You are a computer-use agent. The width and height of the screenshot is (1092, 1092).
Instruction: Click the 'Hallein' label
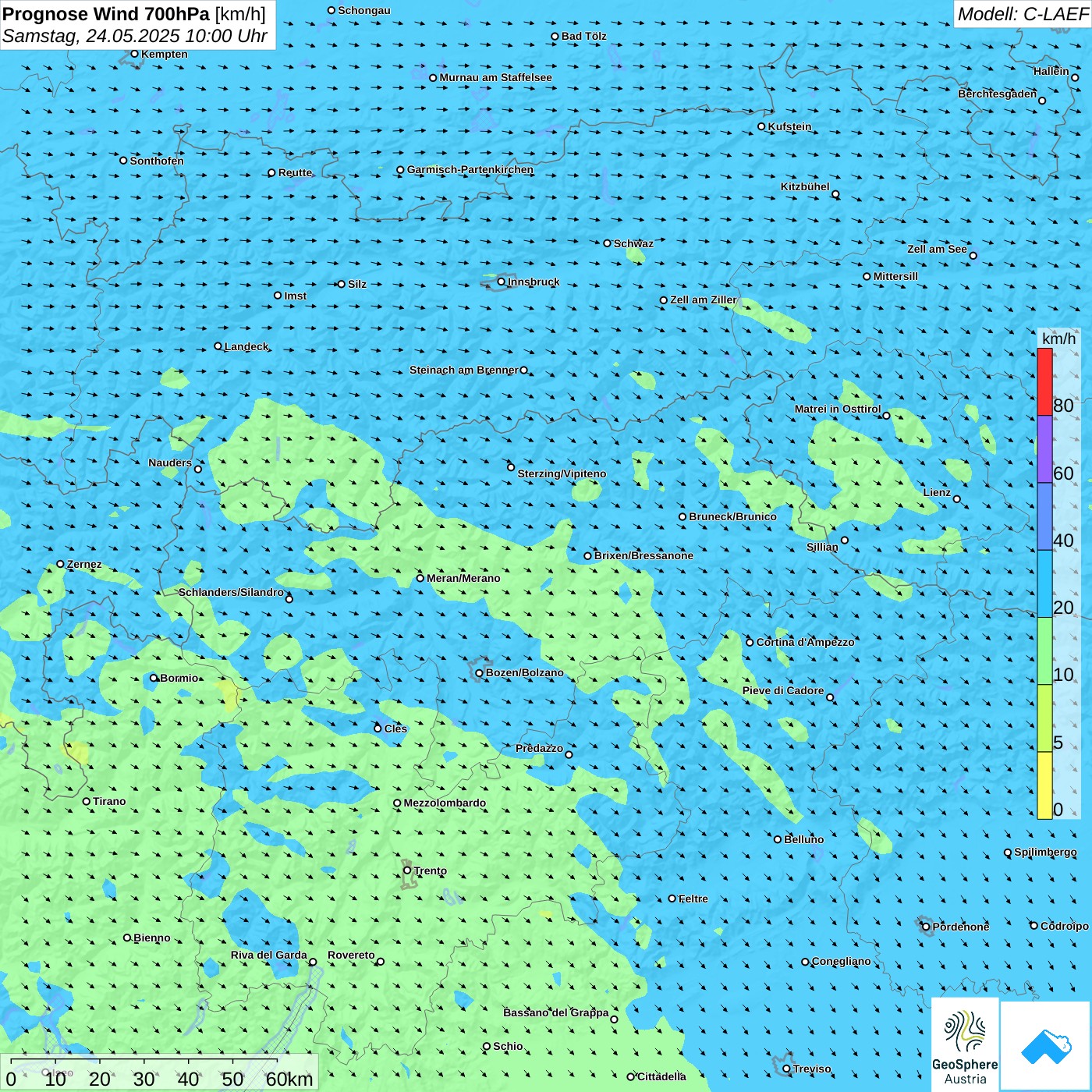tap(1051, 71)
